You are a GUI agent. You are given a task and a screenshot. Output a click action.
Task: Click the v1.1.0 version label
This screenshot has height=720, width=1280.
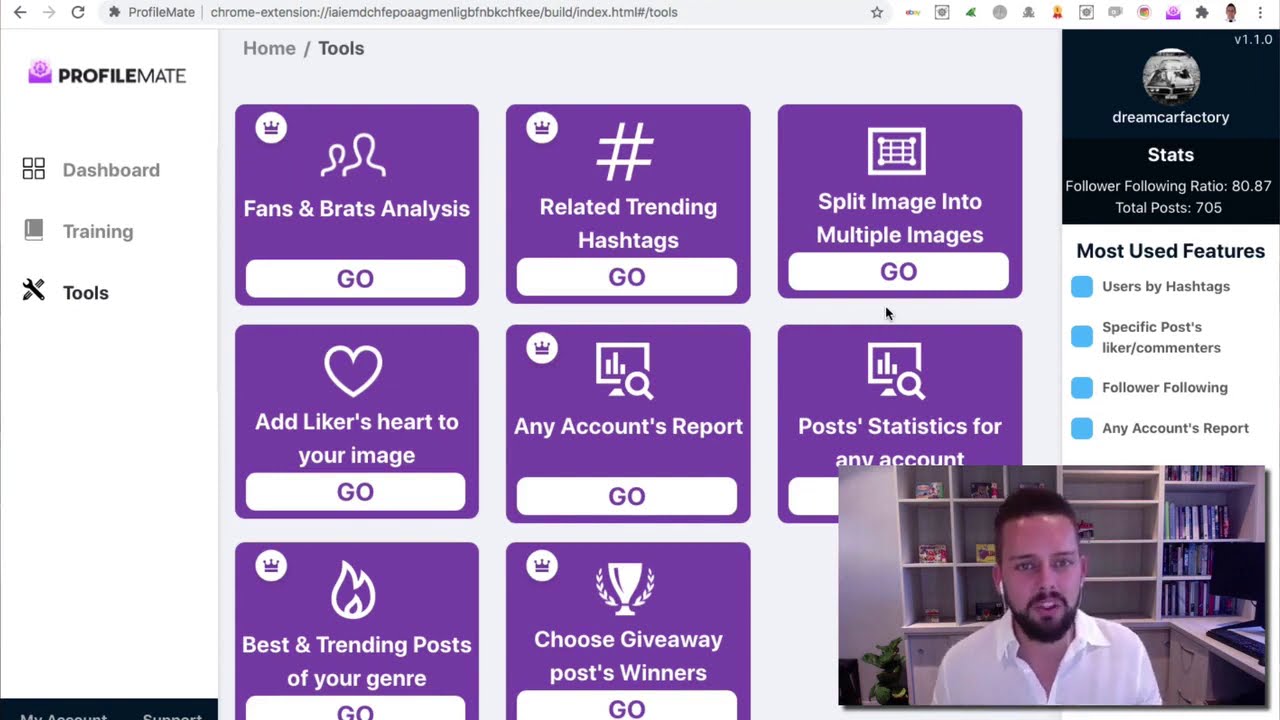click(1252, 39)
